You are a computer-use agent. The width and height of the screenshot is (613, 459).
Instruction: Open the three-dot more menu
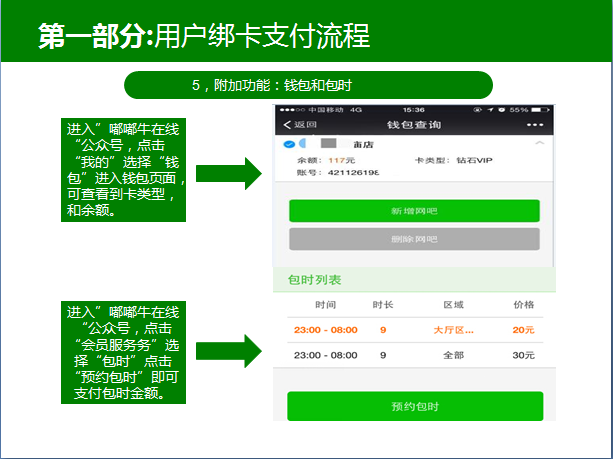coord(534,125)
